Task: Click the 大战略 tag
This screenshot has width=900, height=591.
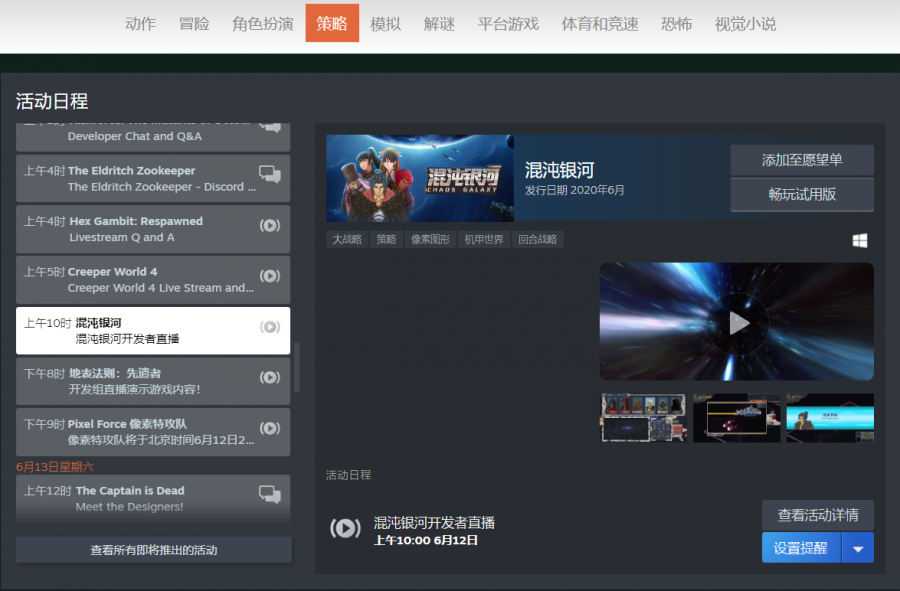Action: pos(347,239)
